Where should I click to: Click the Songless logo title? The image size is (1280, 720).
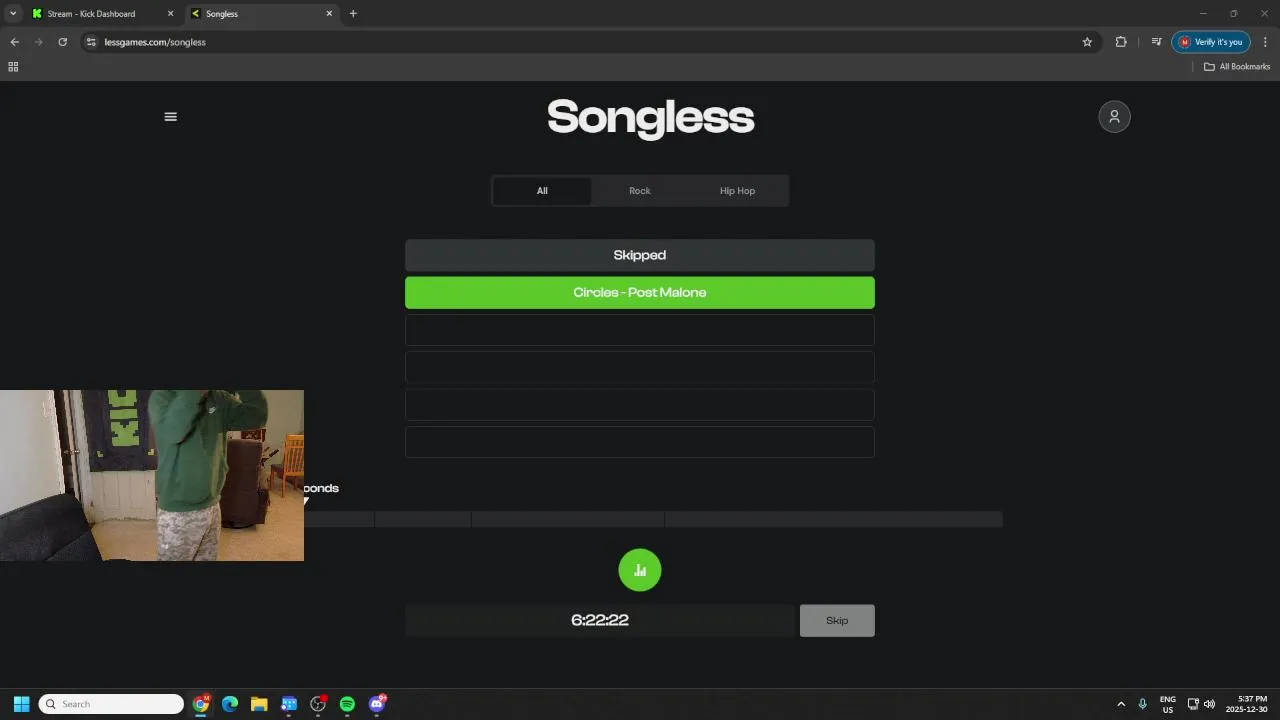click(x=650, y=118)
